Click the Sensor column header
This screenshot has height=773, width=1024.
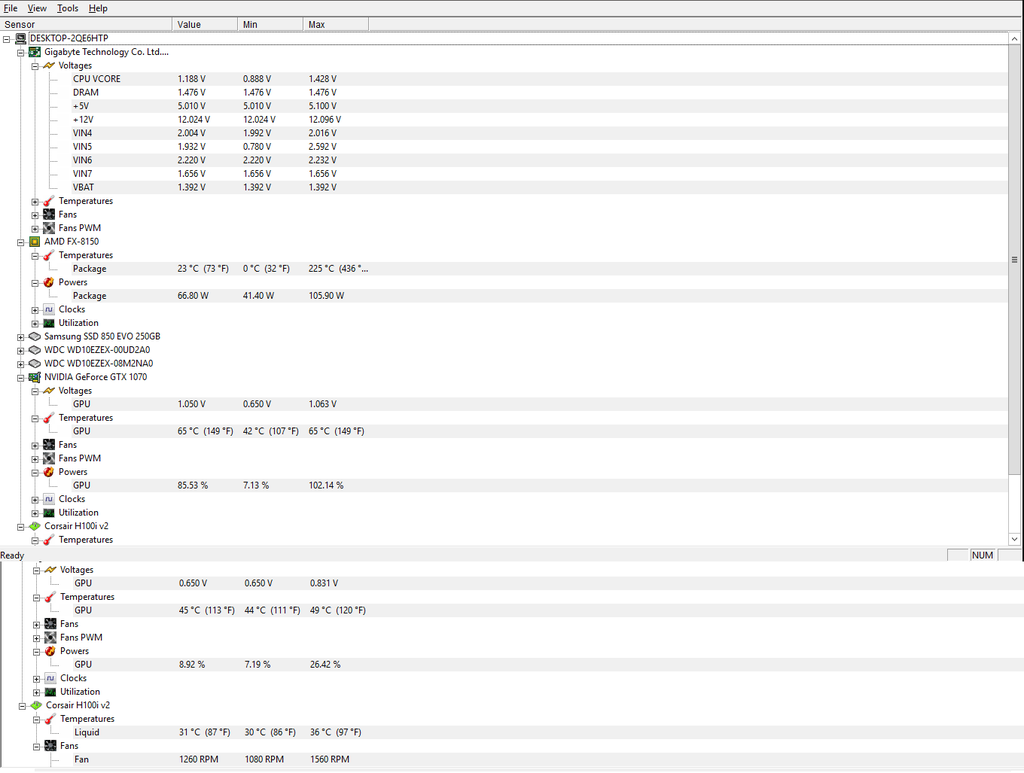pos(86,25)
